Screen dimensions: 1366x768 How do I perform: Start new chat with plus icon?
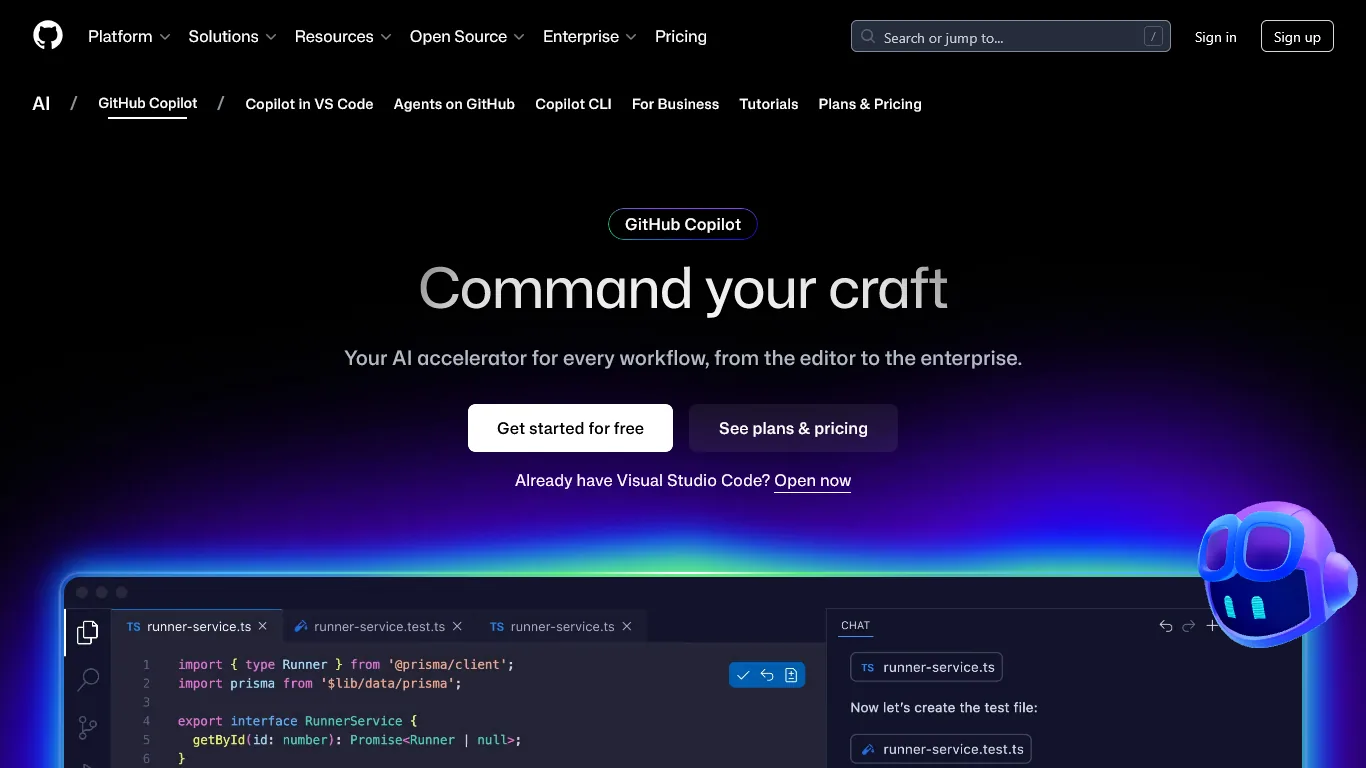click(x=1212, y=626)
